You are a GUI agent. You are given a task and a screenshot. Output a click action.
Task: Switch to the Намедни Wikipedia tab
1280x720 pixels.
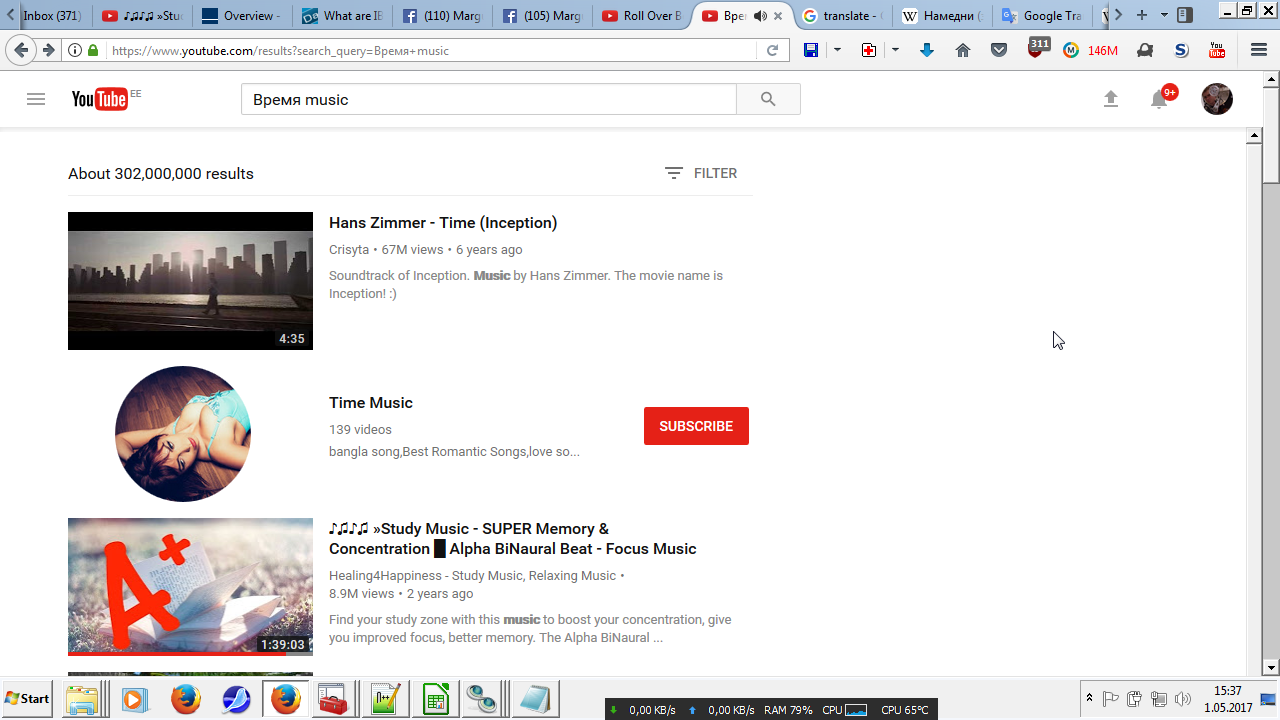(943, 16)
